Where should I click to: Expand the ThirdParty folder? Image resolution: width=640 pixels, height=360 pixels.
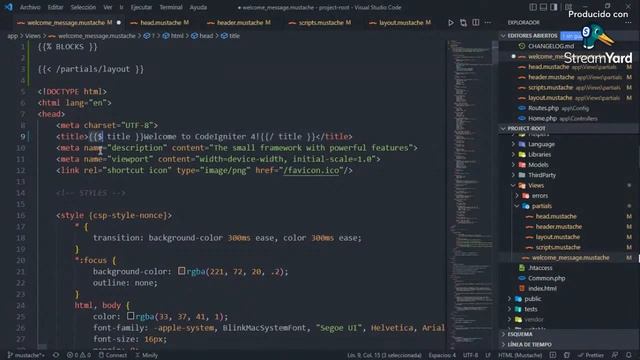(x=542, y=175)
